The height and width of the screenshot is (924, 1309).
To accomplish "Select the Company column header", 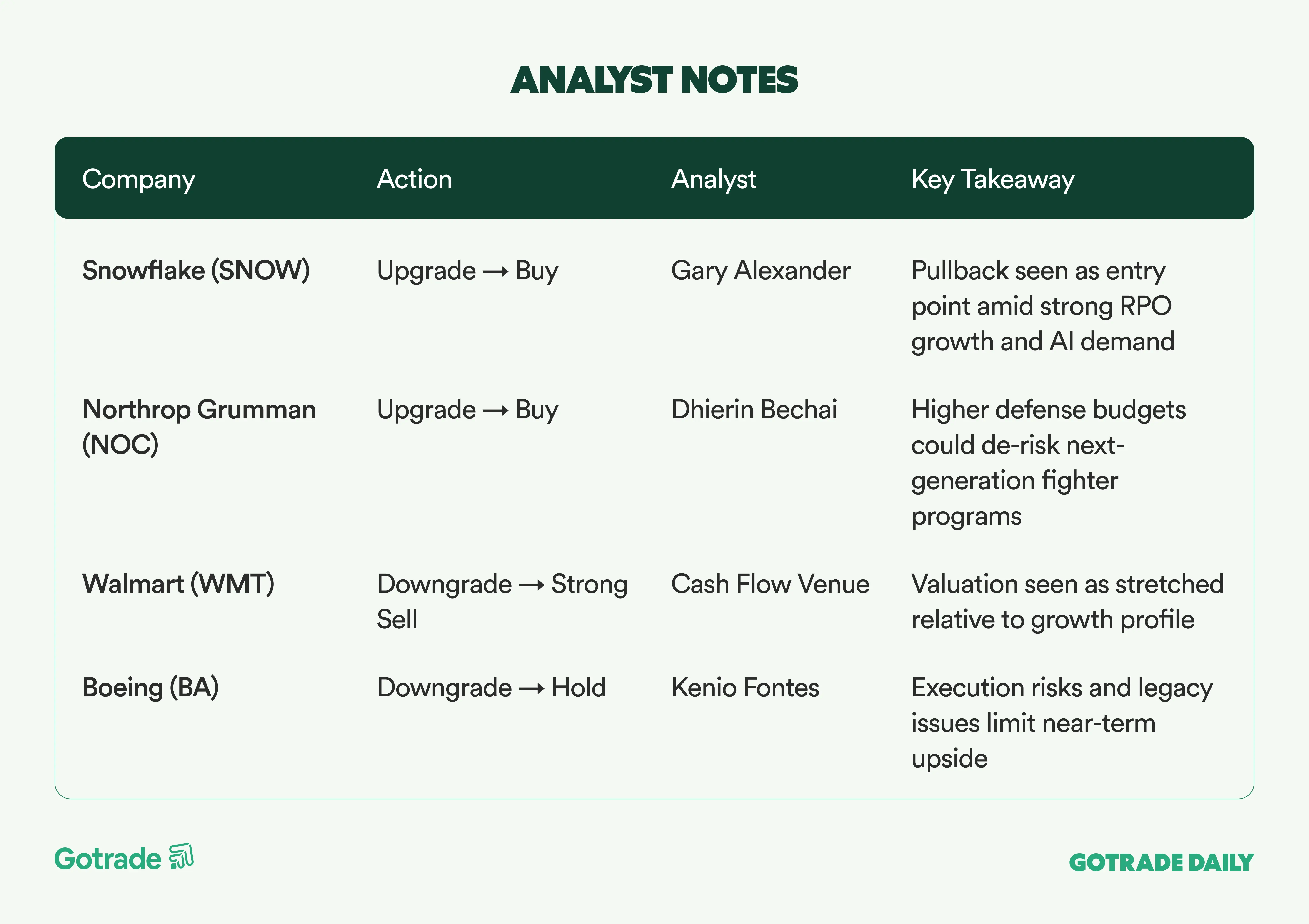I will click(x=139, y=179).
